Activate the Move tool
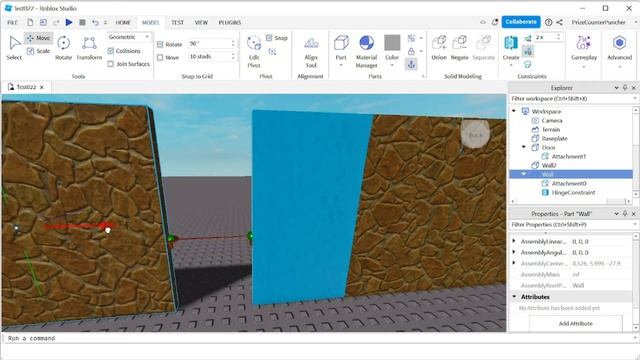This screenshot has width=640, height=360. pos(38,38)
